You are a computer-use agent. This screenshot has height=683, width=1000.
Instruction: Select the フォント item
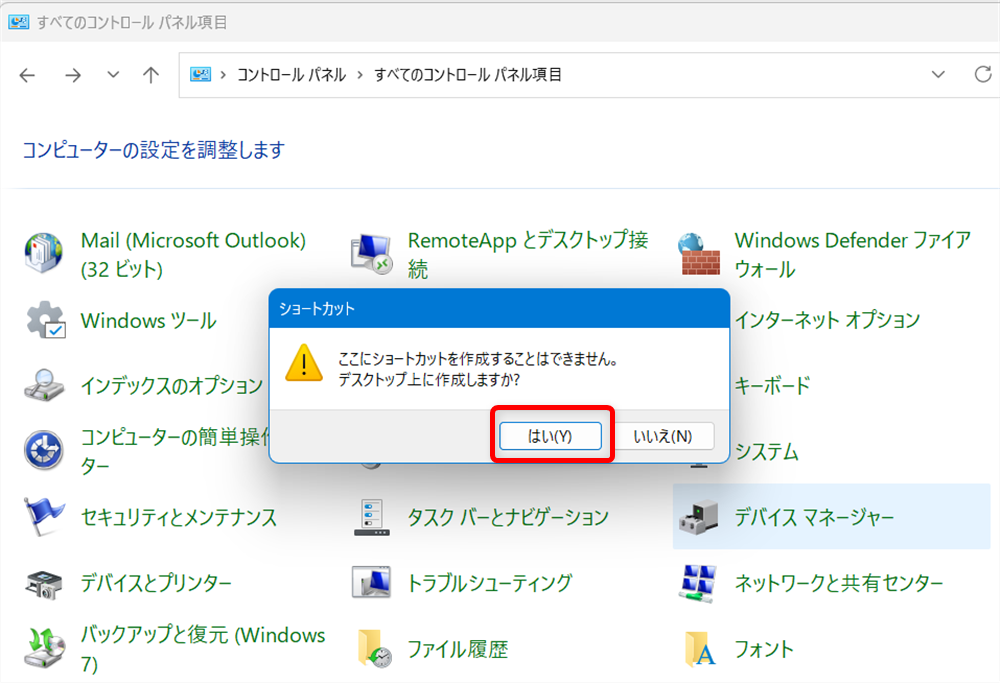pyautogui.click(x=764, y=648)
